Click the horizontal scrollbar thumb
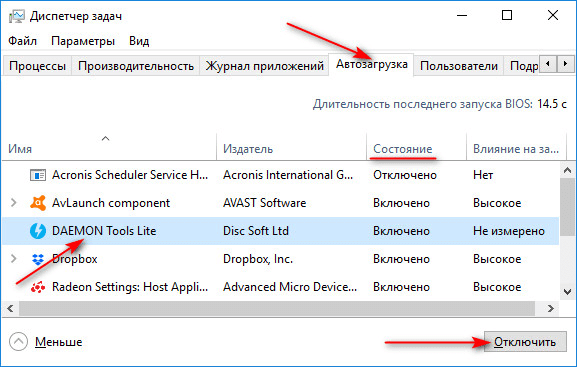 pyautogui.click(x=277, y=308)
